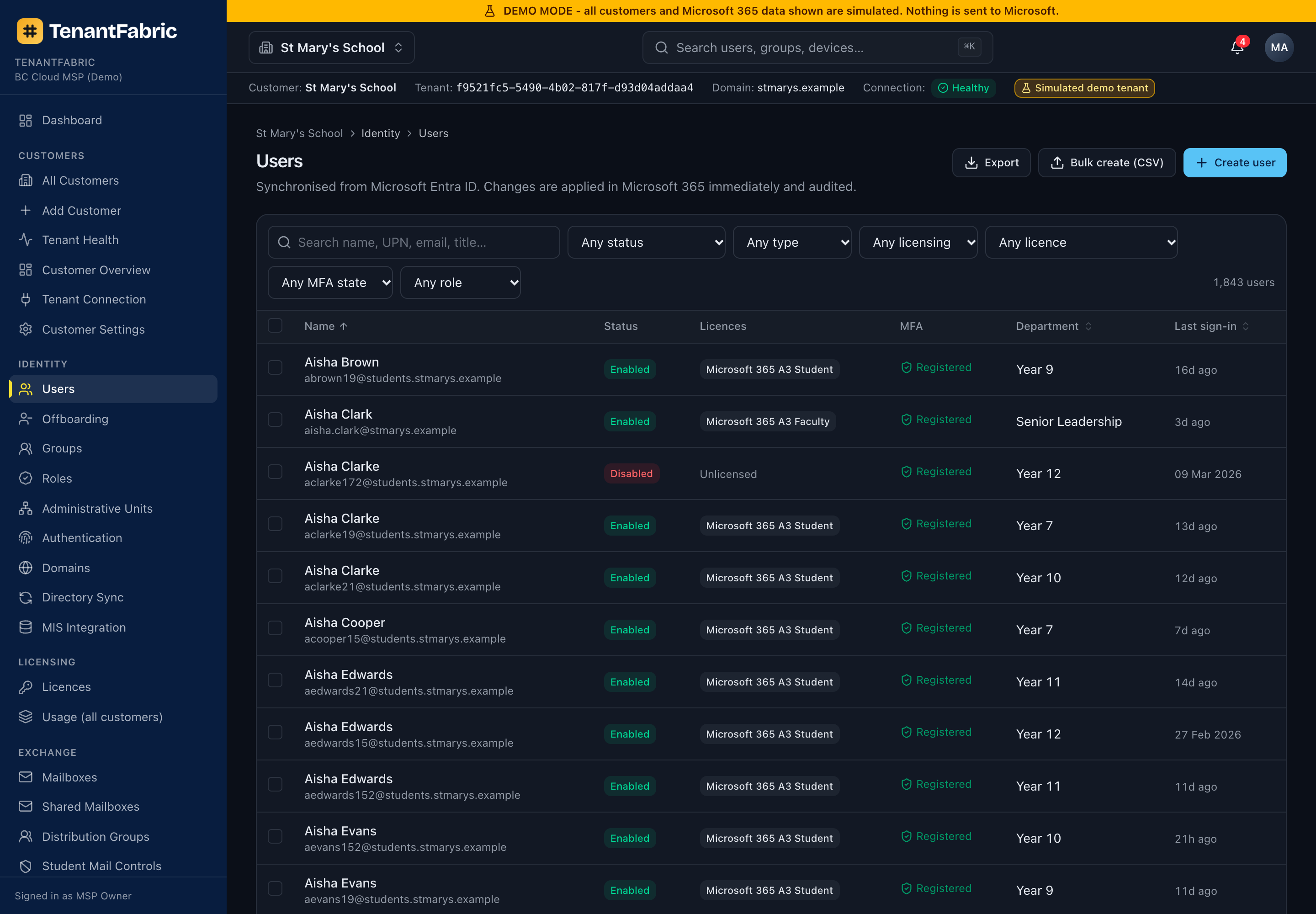This screenshot has height=914, width=1316.
Task: Select the Aisha Brown row checkbox
Action: [x=276, y=368]
